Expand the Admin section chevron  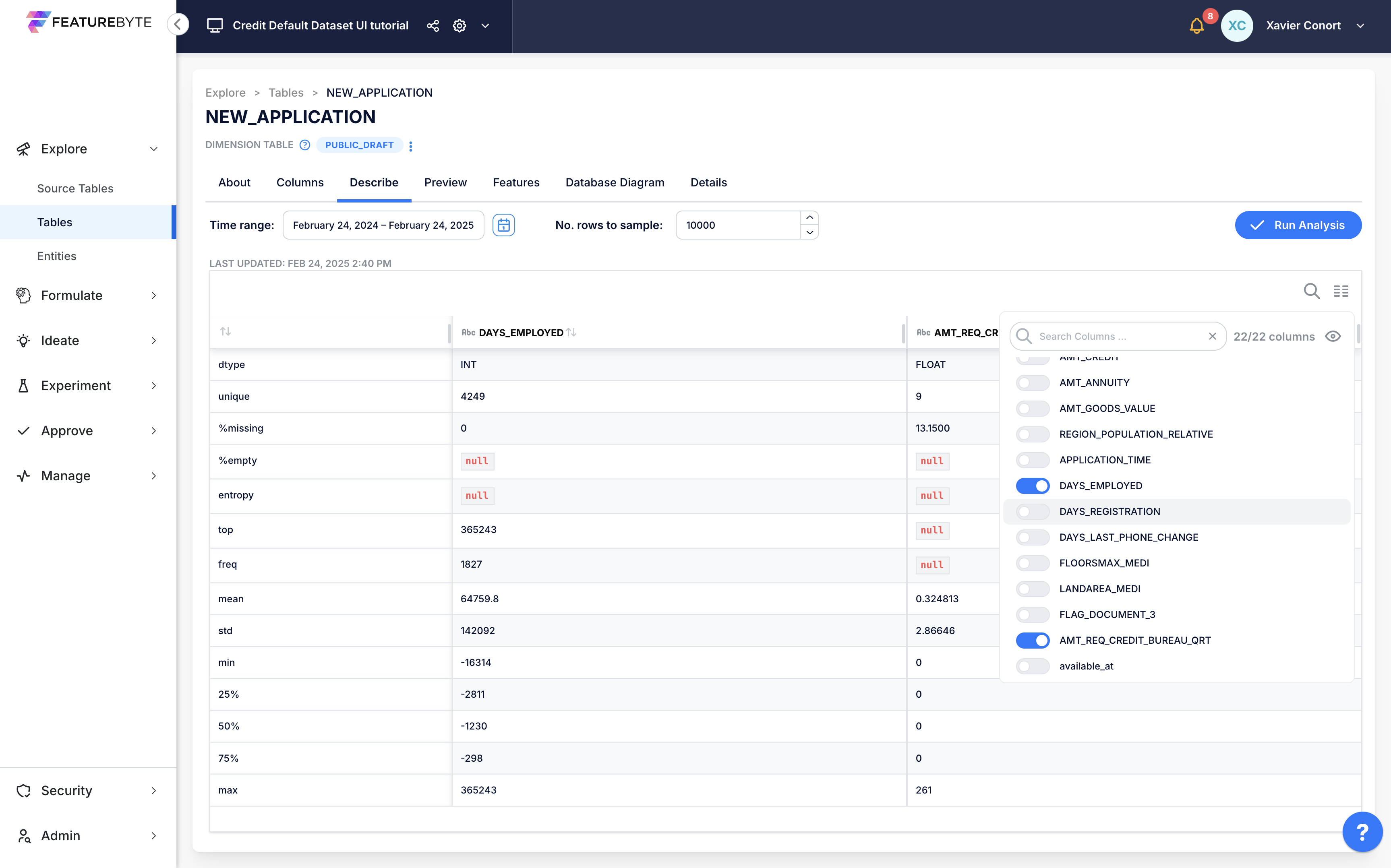click(154, 836)
